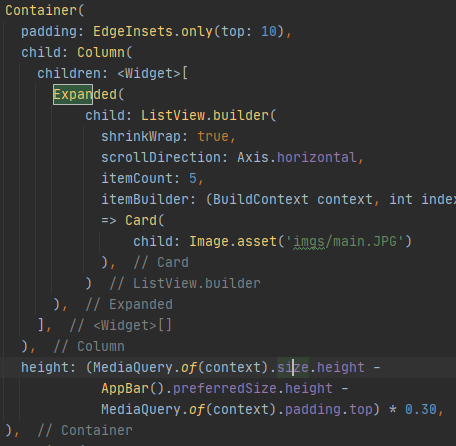Click the children: property name
The height and width of the screenshot is (446, 456).
(x=73, y=73)
